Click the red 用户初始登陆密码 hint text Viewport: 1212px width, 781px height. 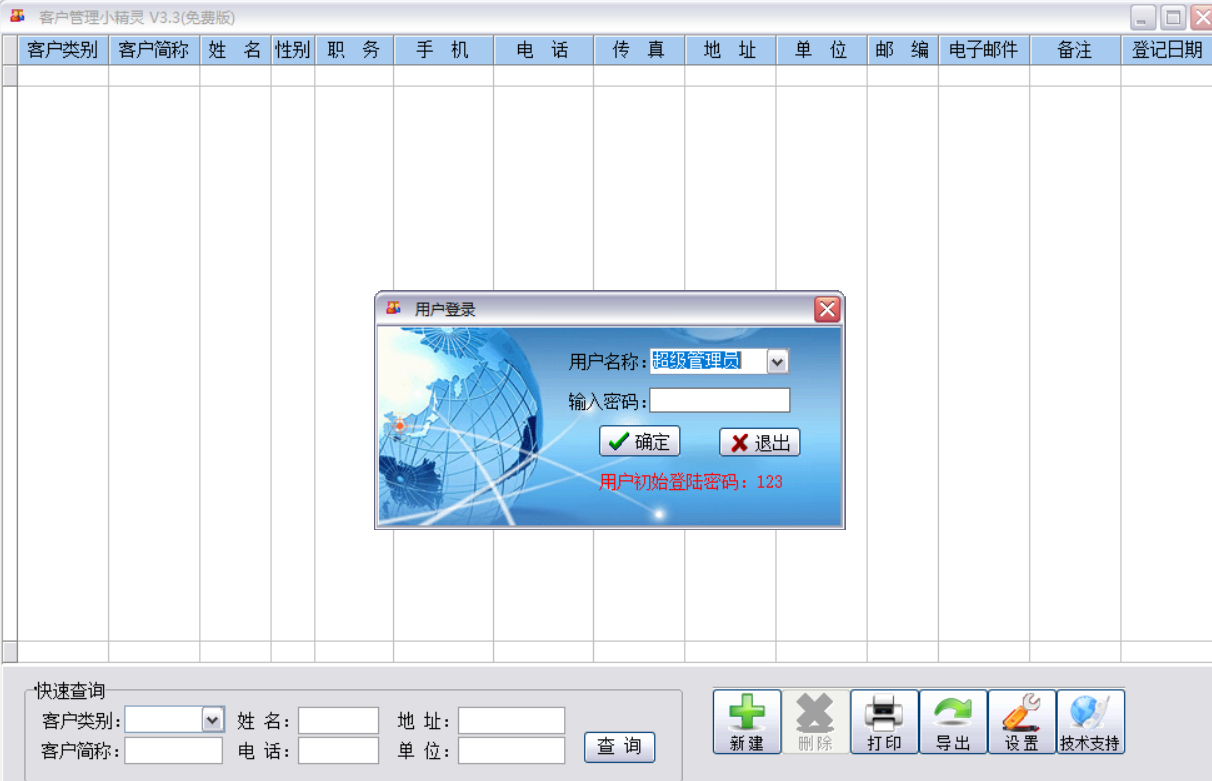tap(691, 482)
